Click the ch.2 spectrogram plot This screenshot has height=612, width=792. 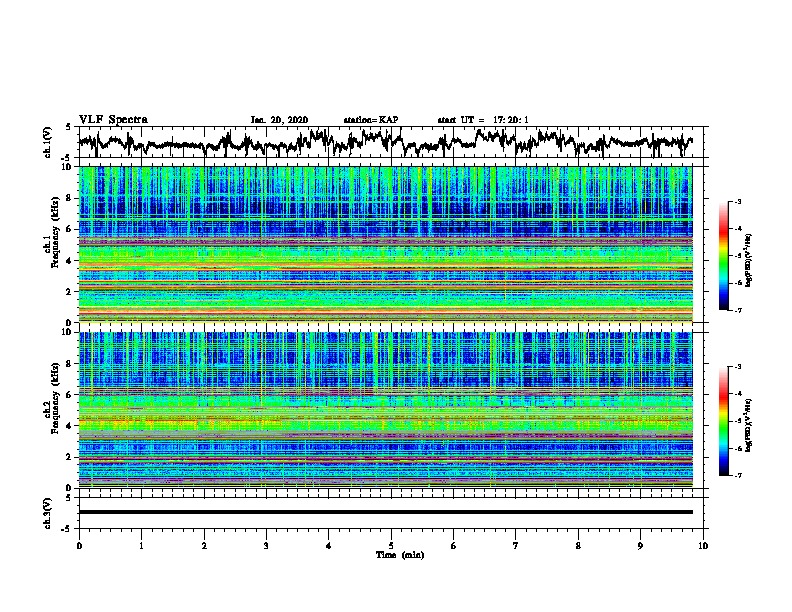(386, 410)
